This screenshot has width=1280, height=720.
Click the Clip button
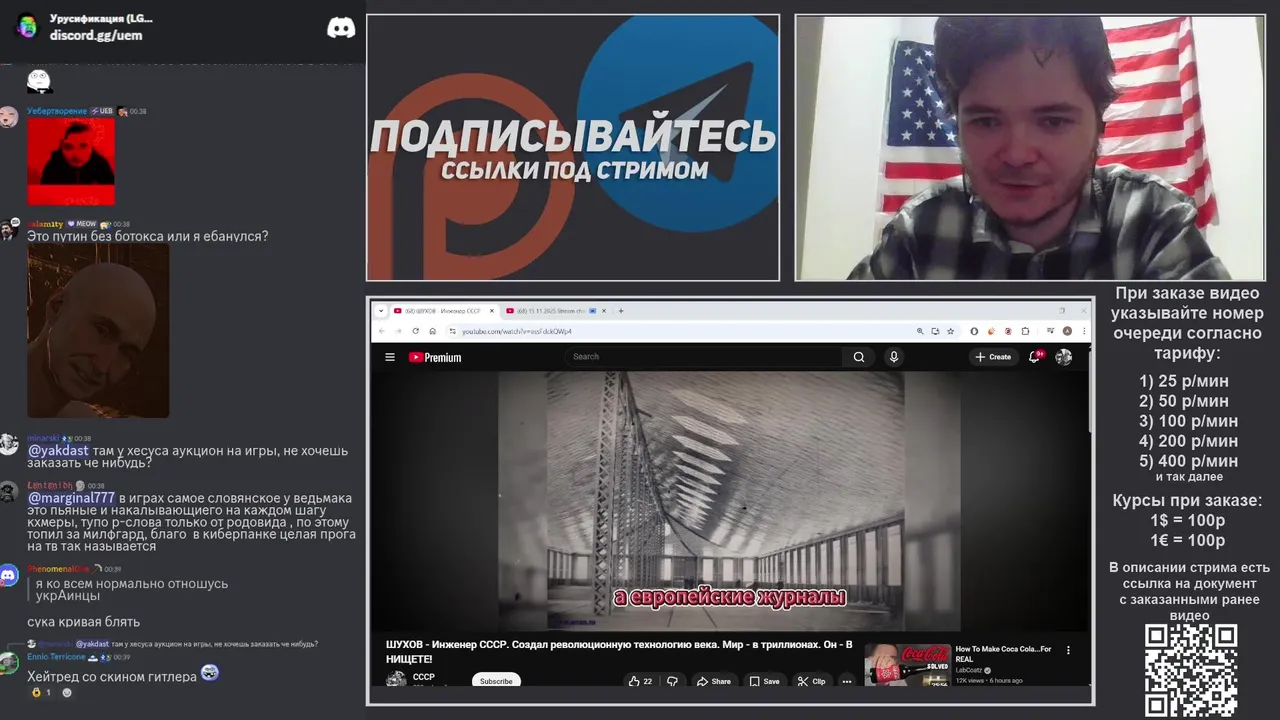click(x=812, y=681)
